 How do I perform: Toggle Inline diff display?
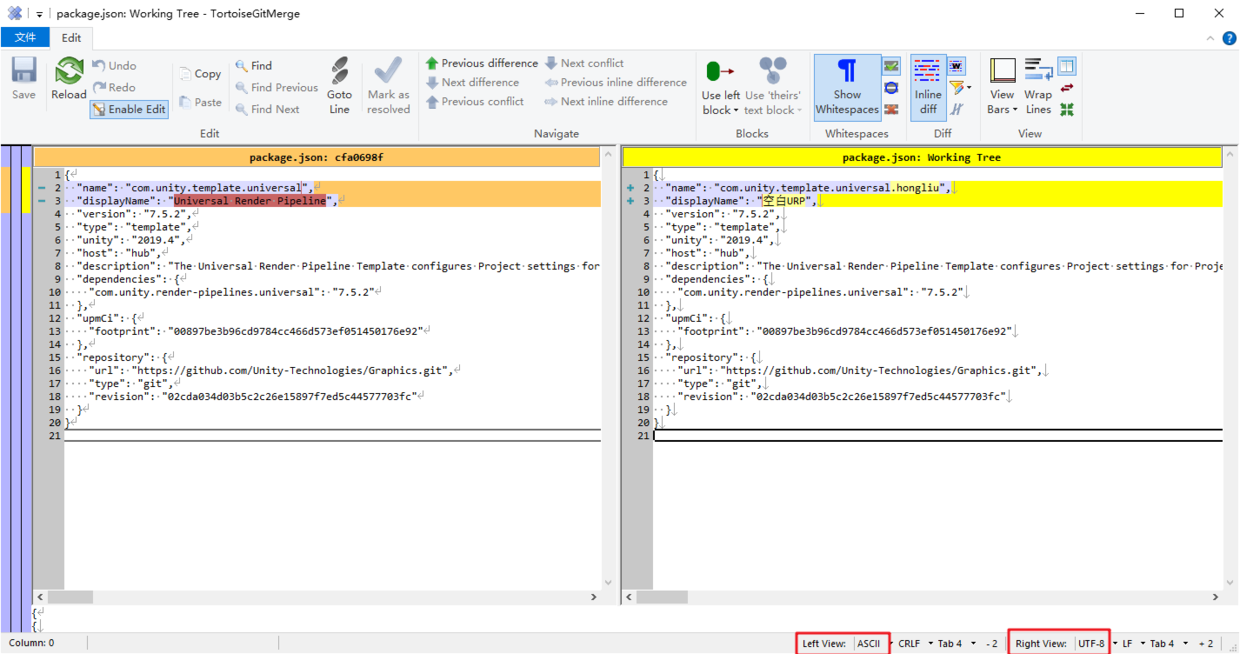pyautogui.click(x=928, y=86)
